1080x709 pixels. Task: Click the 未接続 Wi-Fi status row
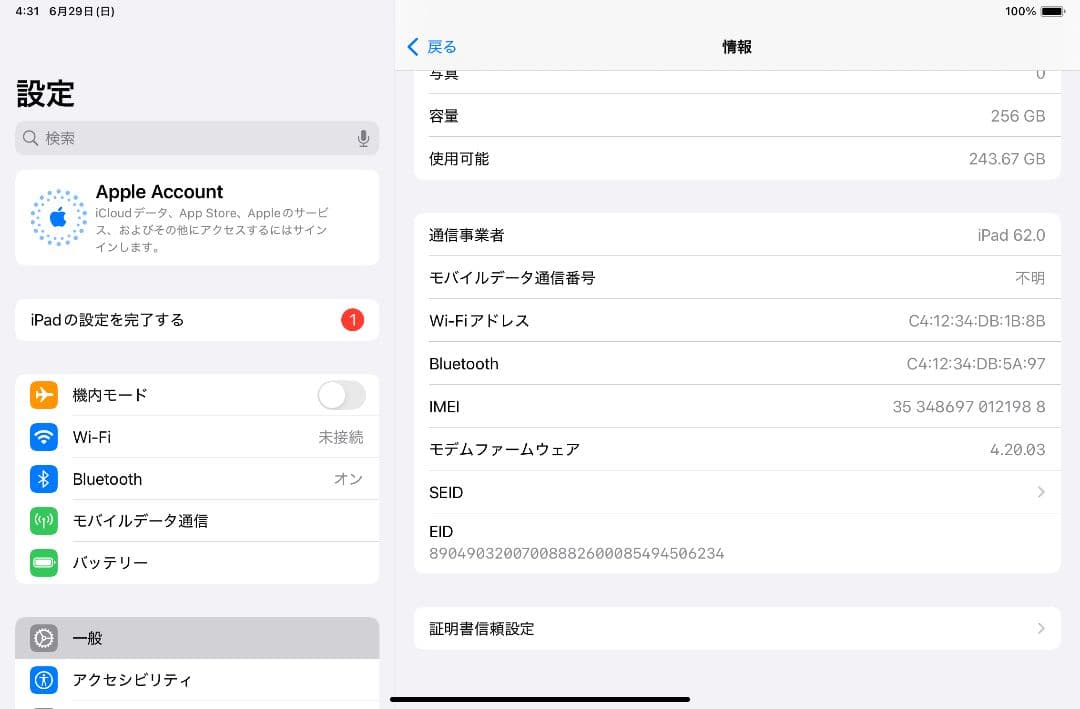[340, 437]
